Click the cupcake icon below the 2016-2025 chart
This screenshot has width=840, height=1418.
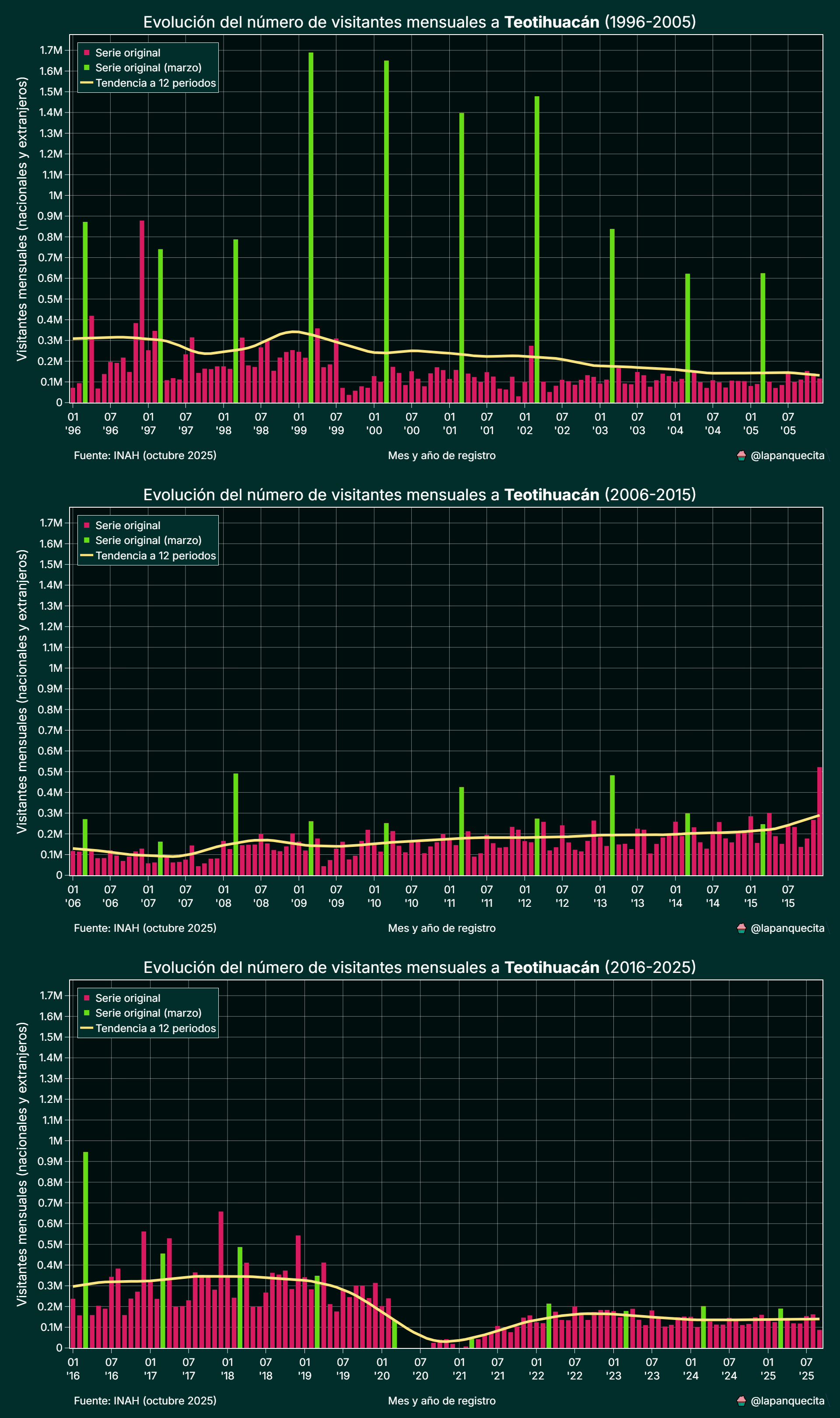(x=741, y=1401)
